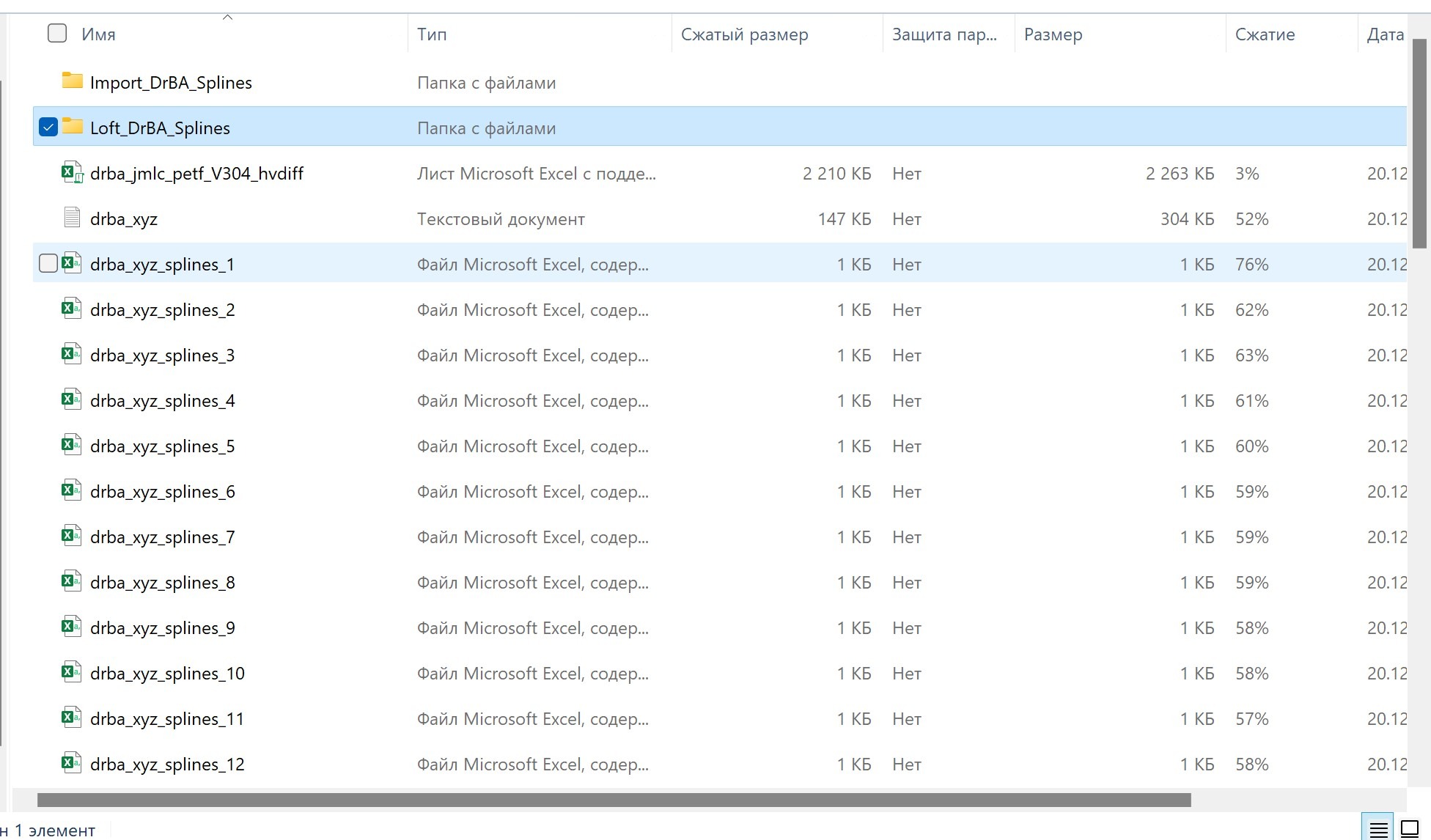Select file name drba_xyz_splines_10
1431x840 pixels.
pyautogui.click(x=167, y=674)
